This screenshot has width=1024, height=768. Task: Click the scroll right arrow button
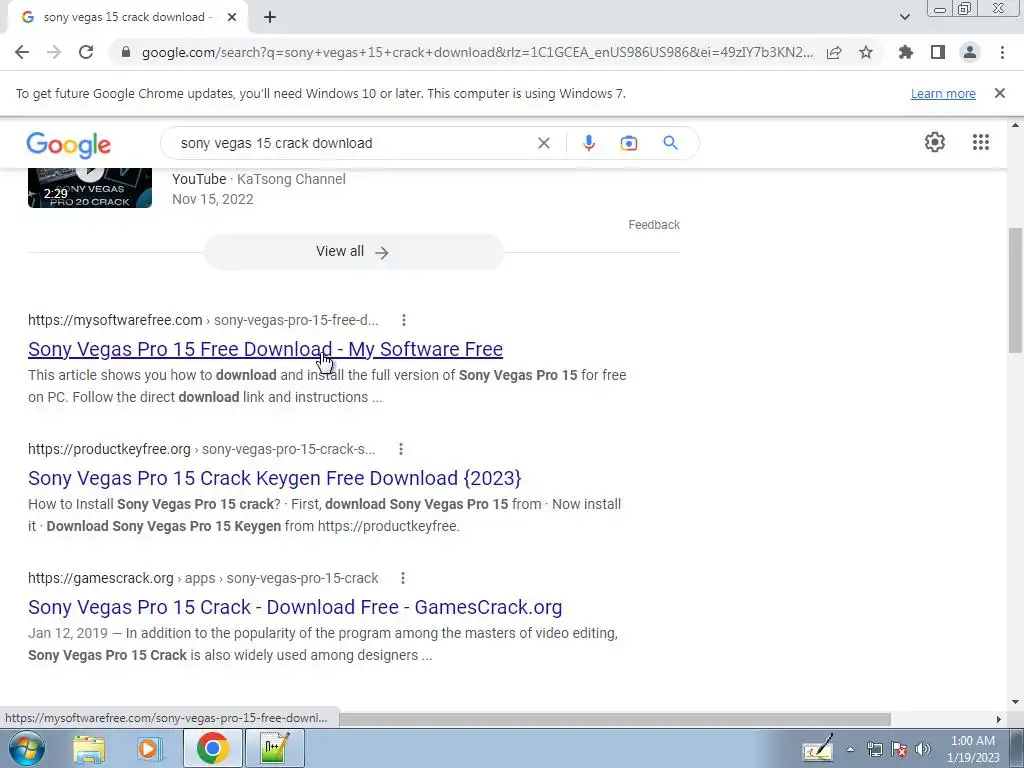pyautogui.click(x=999, y=719)
